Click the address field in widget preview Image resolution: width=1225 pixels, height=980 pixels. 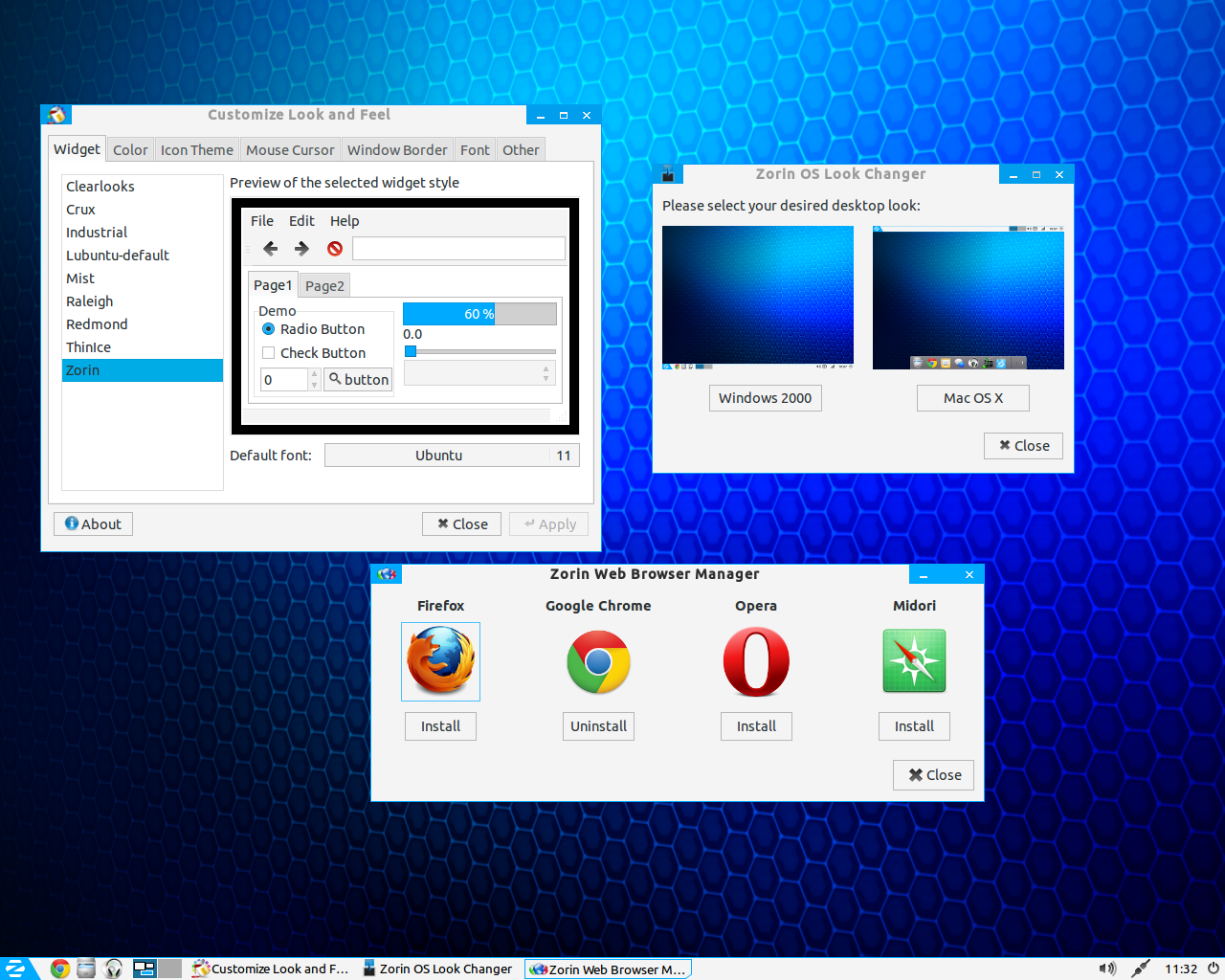point(458,249)
